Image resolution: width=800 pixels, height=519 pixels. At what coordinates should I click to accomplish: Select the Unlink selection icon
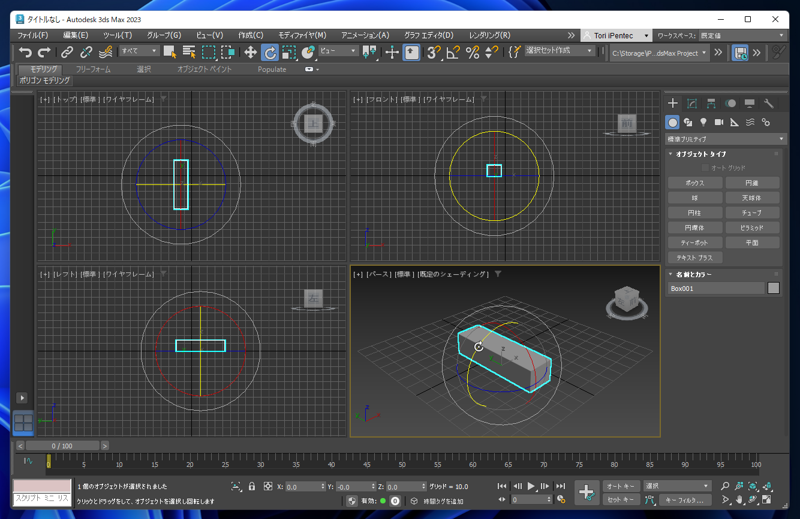click(86, 52)
